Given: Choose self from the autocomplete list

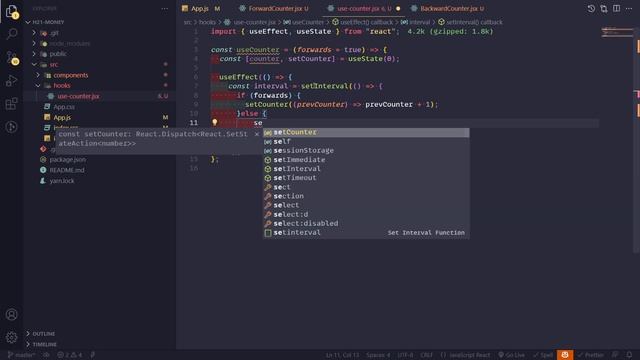Looking at the screenshot, I should pyautogui.click(x=366, y=142).
